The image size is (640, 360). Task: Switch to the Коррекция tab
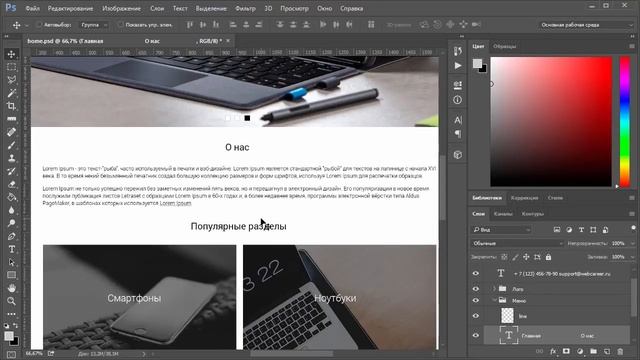coord(524,198)
